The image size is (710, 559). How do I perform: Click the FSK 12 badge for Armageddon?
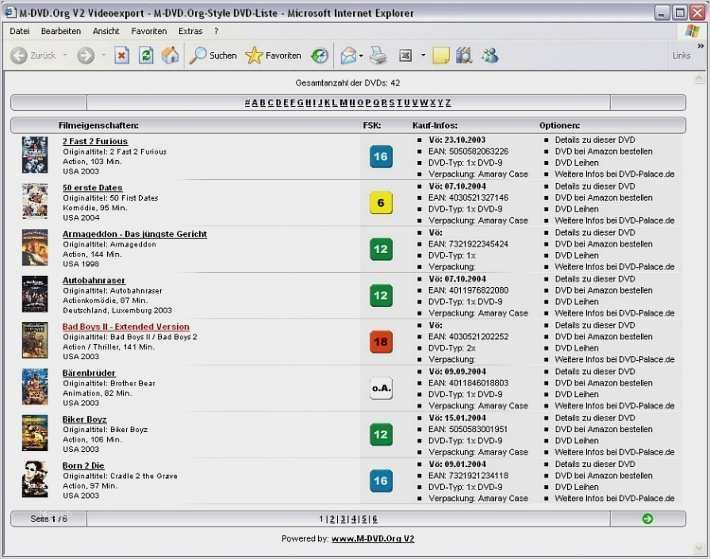(x=381, y=249)
